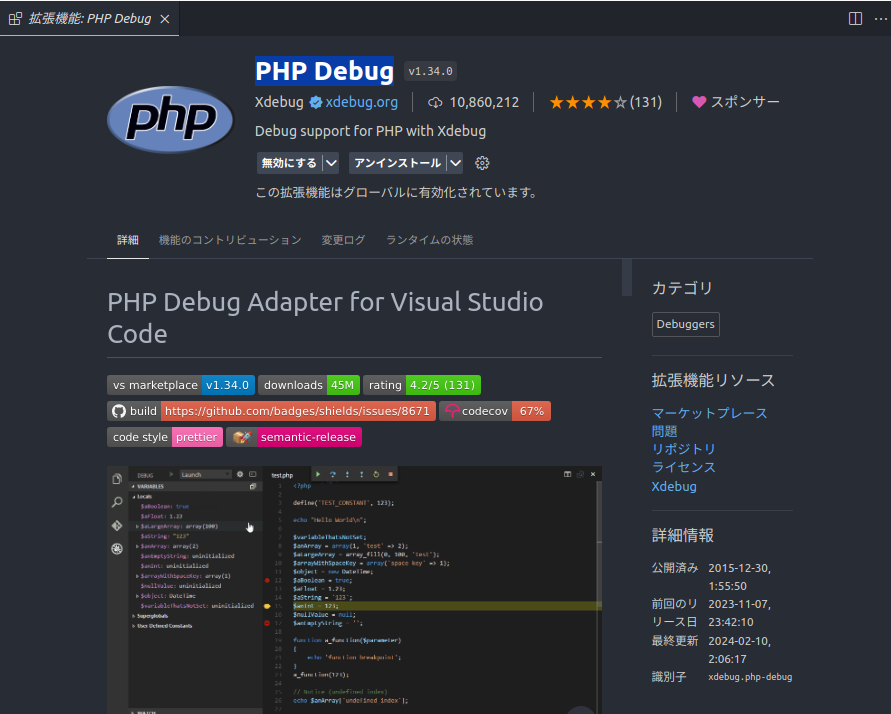Click the downloads 45M badge
The height and width of the screenshot is (714, 891).
click(x=309, y=385)
